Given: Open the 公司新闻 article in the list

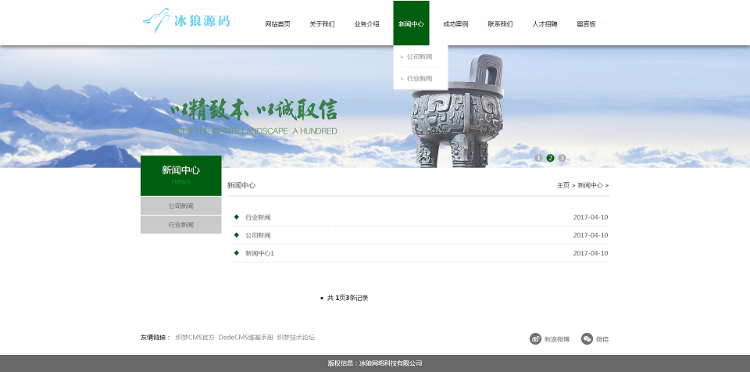Looking at the screenshot, I should coord(258,235).
